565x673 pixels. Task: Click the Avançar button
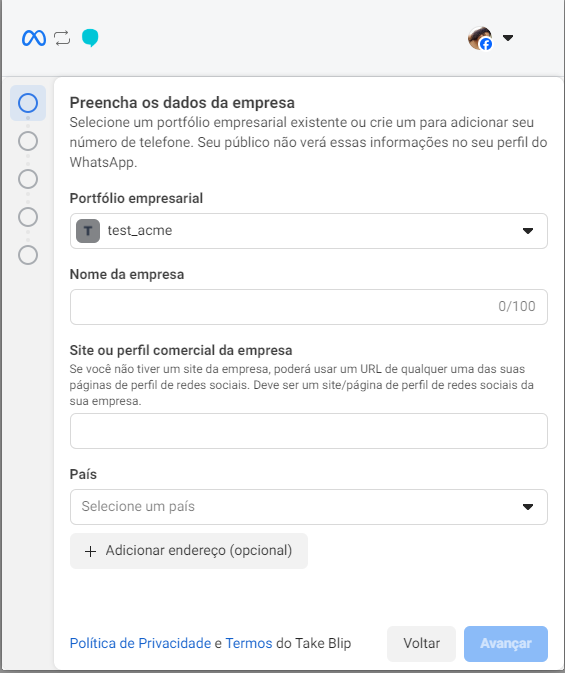pos(506,644)
